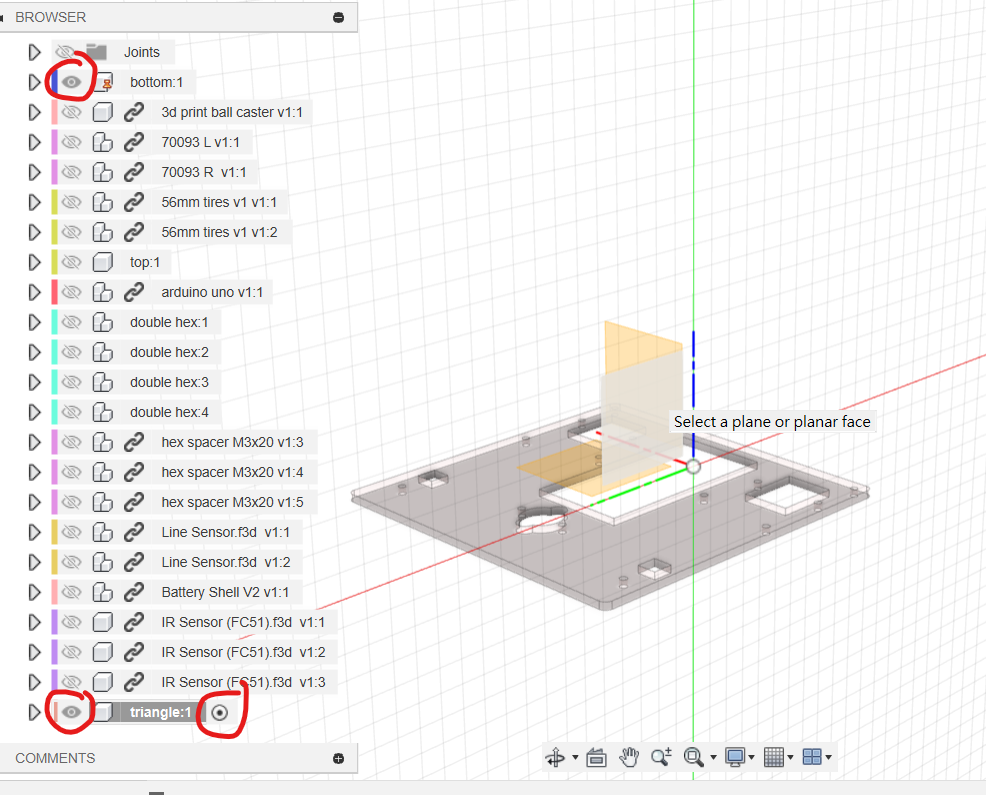Click the Viewports layout icon
Screen dimensions: 986x795
click(x=812, y=757)
